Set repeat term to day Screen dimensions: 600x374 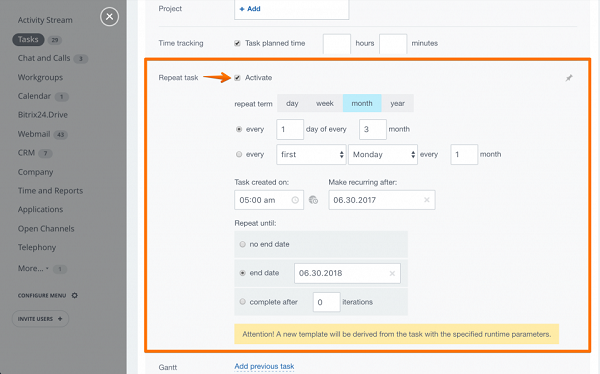coord(292,103)
